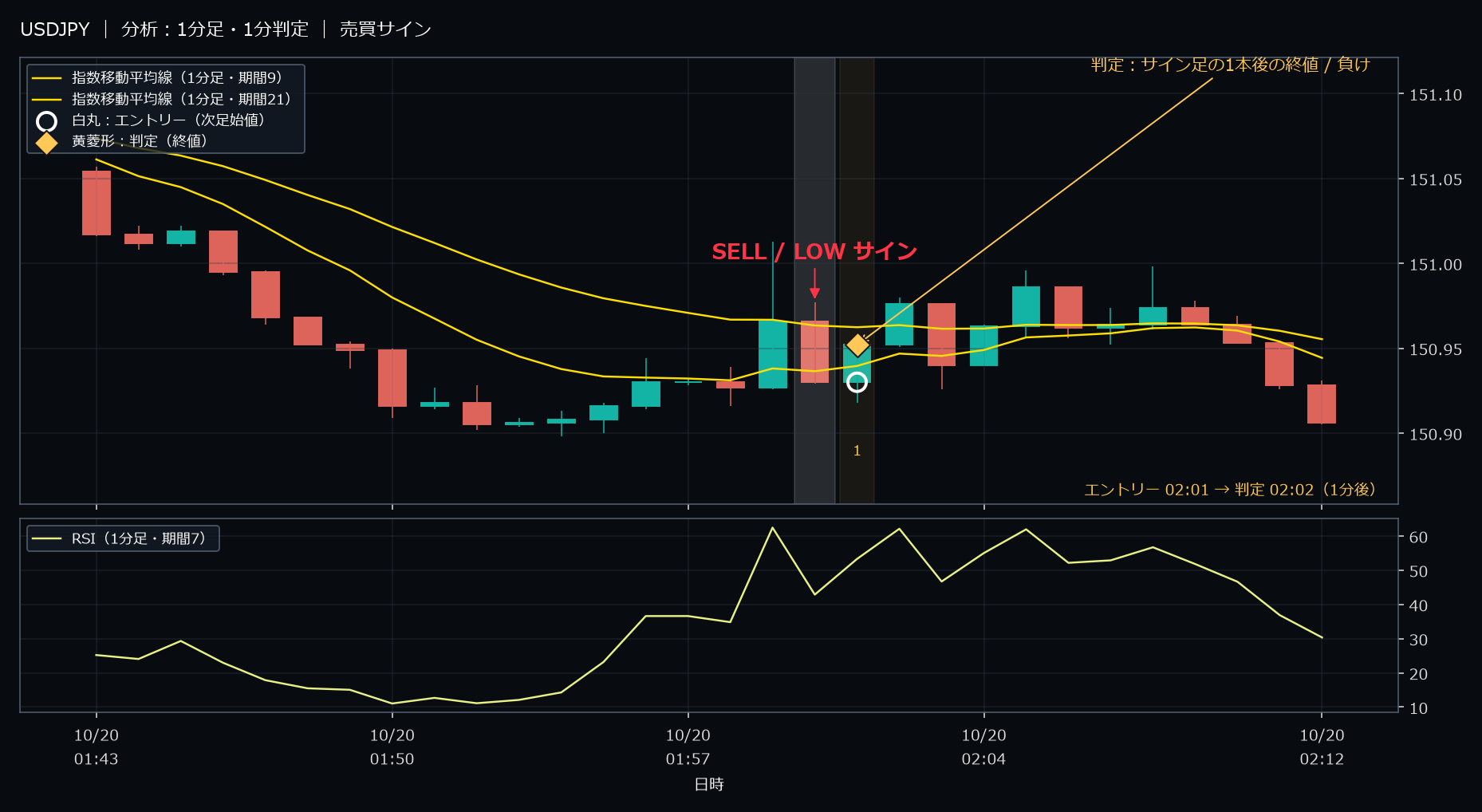The width and height of the screenshot is (1482, 812).
Task: Click the RSI axis value 10
Action: point(1418,708)
